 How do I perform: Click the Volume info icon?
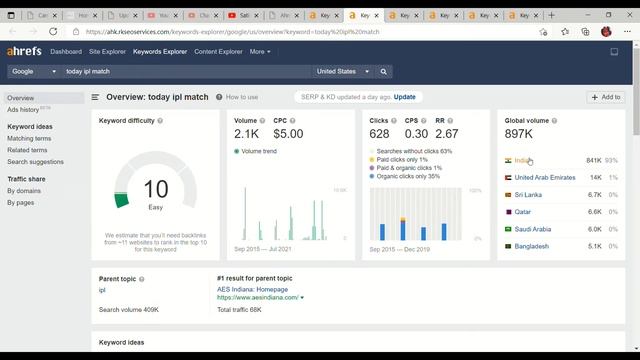coord(262,121)
